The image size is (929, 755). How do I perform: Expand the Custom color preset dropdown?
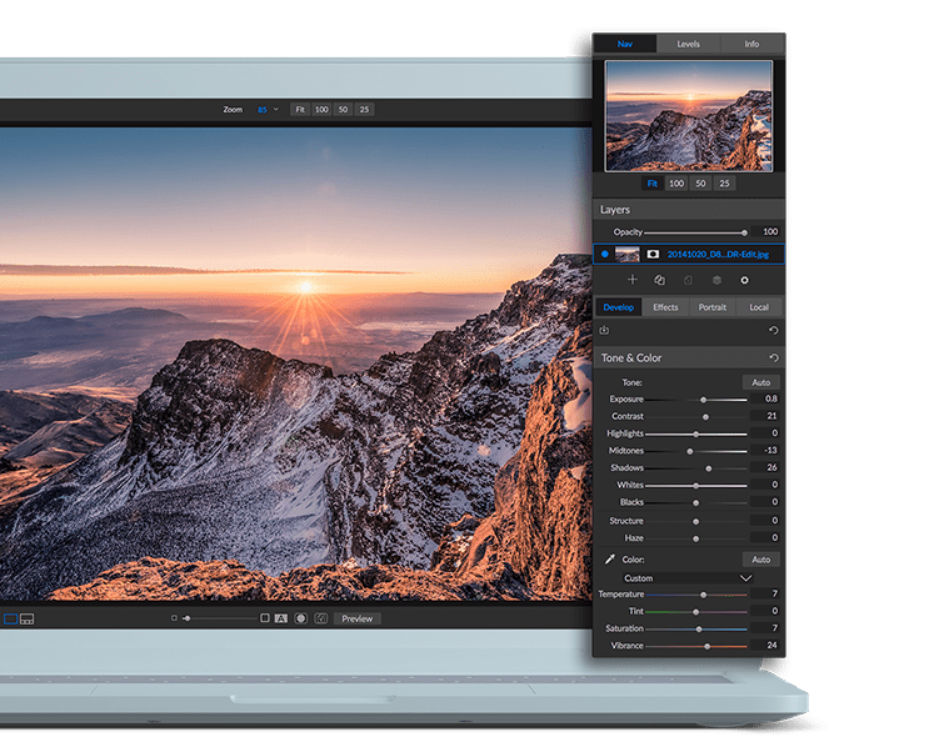click(x=688, y=578)
